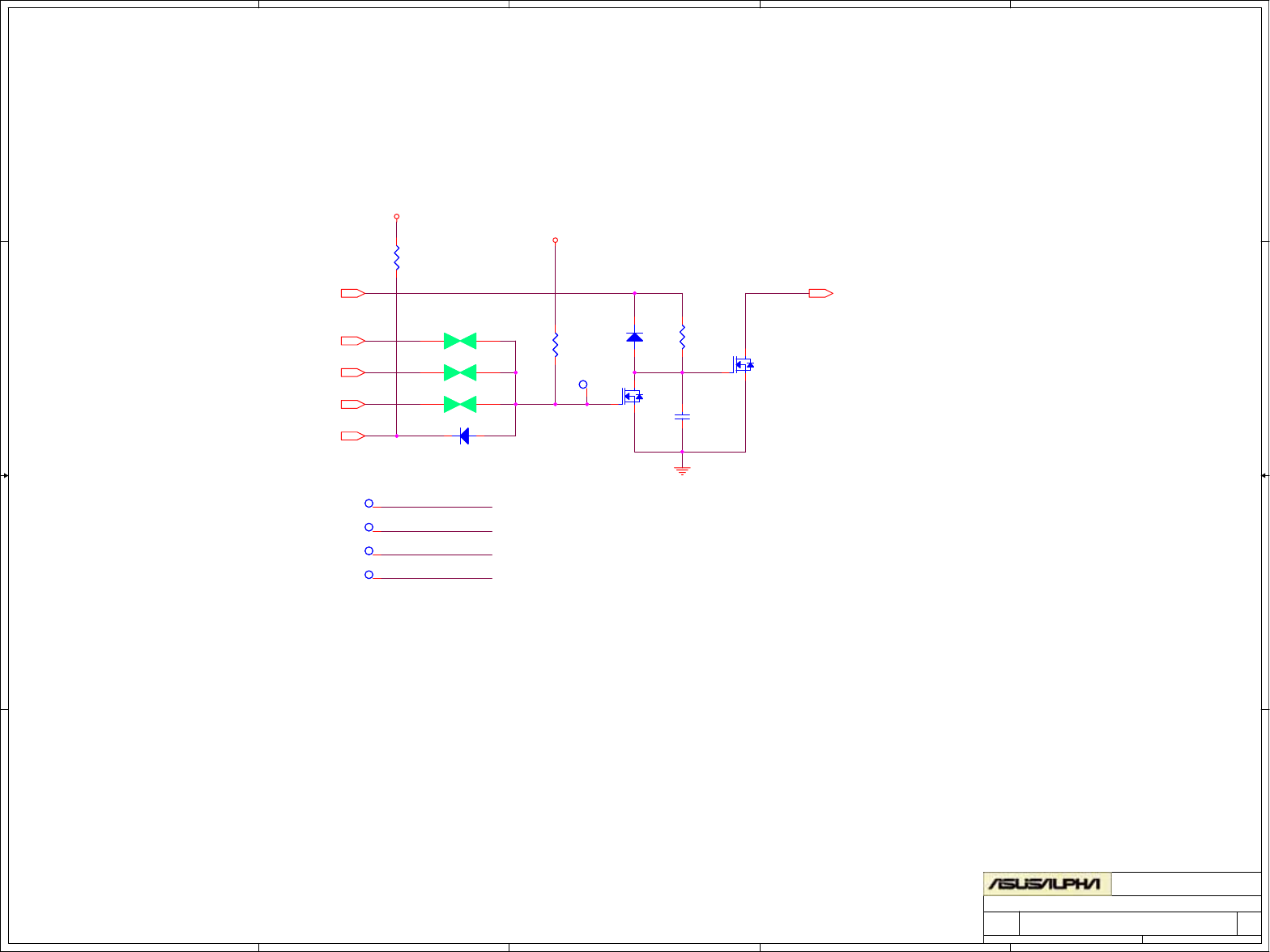1270x952 pixels.
Task: Select the ground symbol below the capacitor
Action: (683, 470)
